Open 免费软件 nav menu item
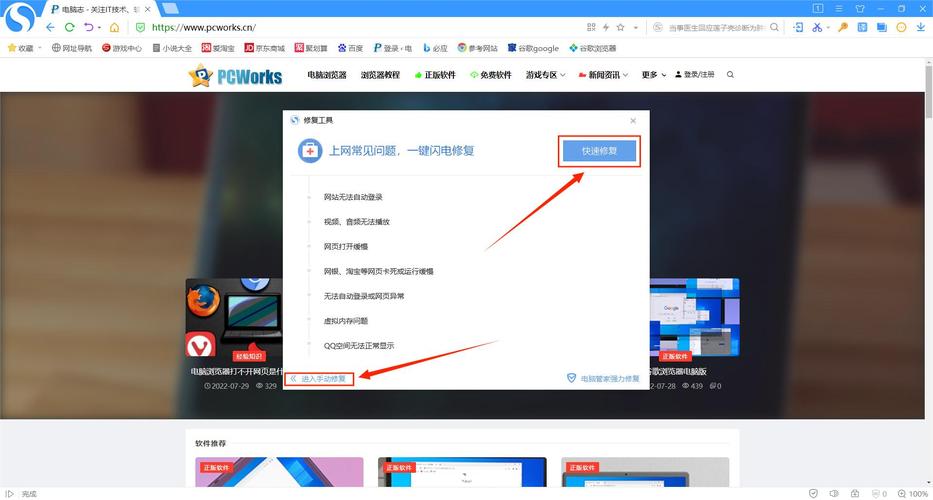933x500 pixels. [x=491, y=75]
